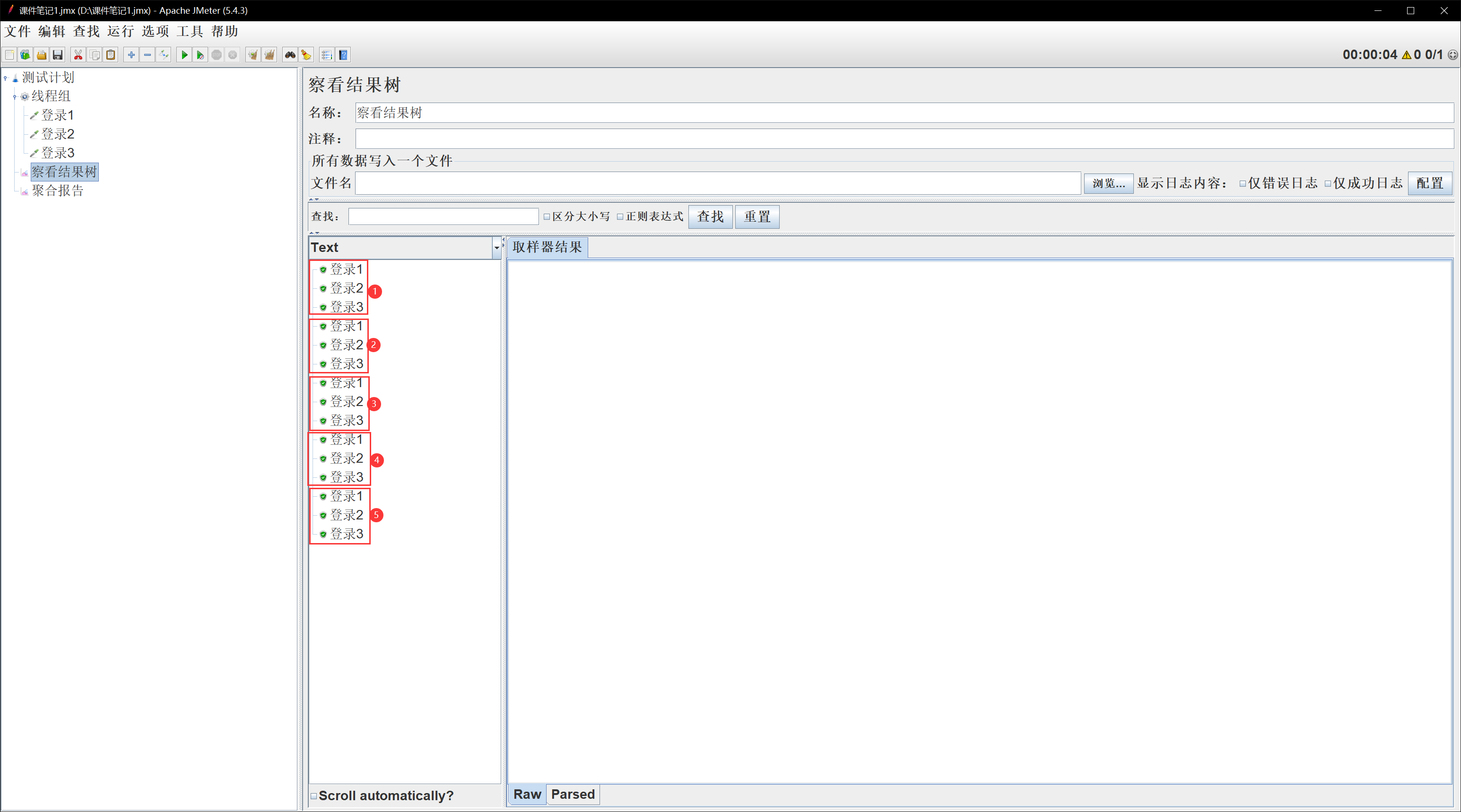Click the 浏览... browse button
The height and width of the screenshot is (812, 1461).
[1108, 183]
